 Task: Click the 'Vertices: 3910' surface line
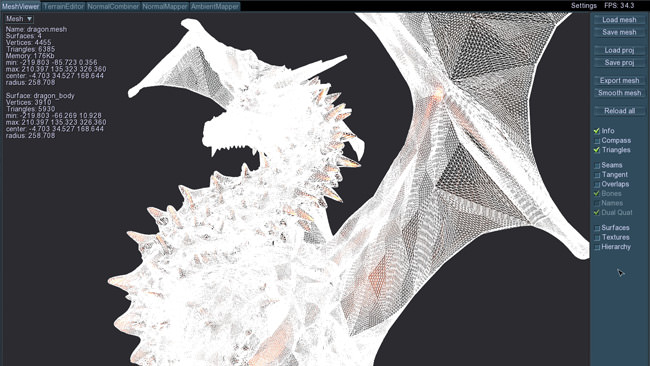point(29,102)
